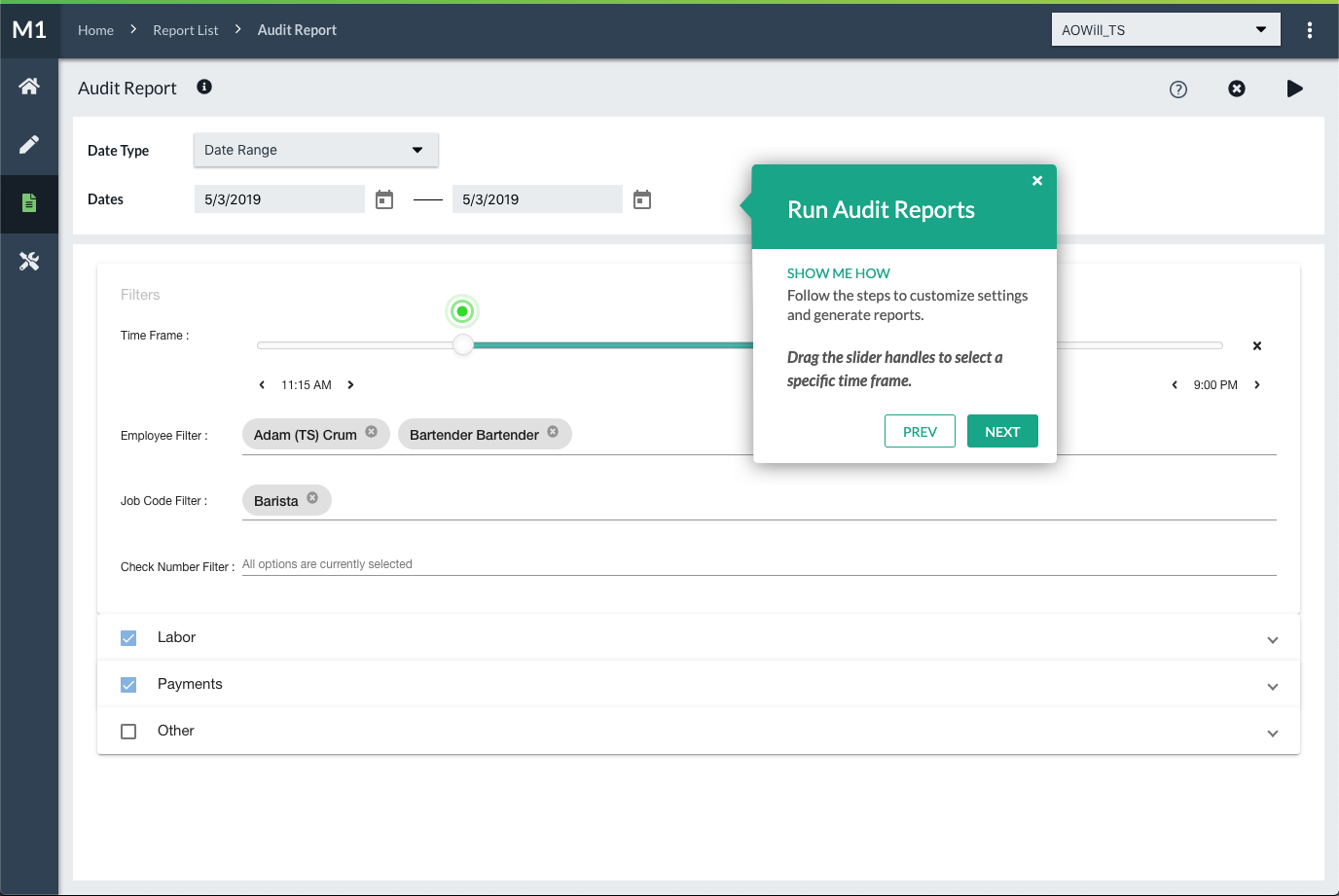Click the Check Number Filter field
Screen dimensions: 1339x896
759,564
